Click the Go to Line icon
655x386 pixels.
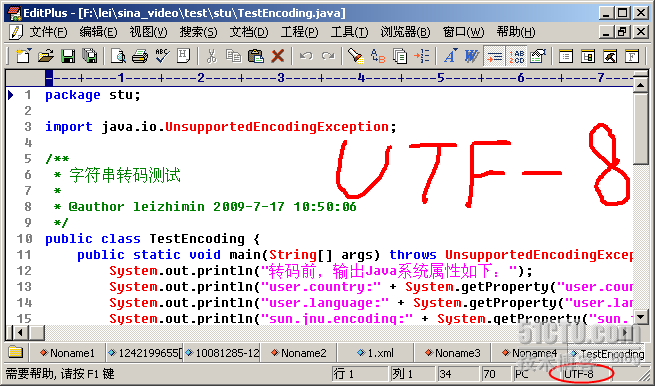point(422,56)
